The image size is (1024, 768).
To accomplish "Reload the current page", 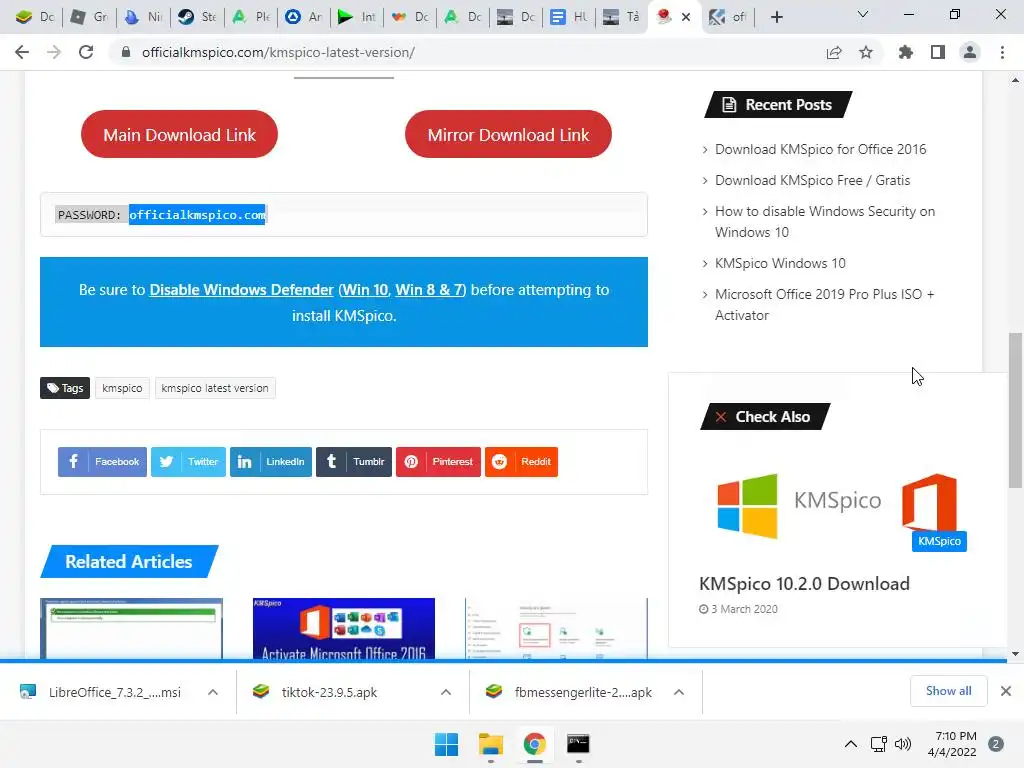I will [x=86, y=52].
